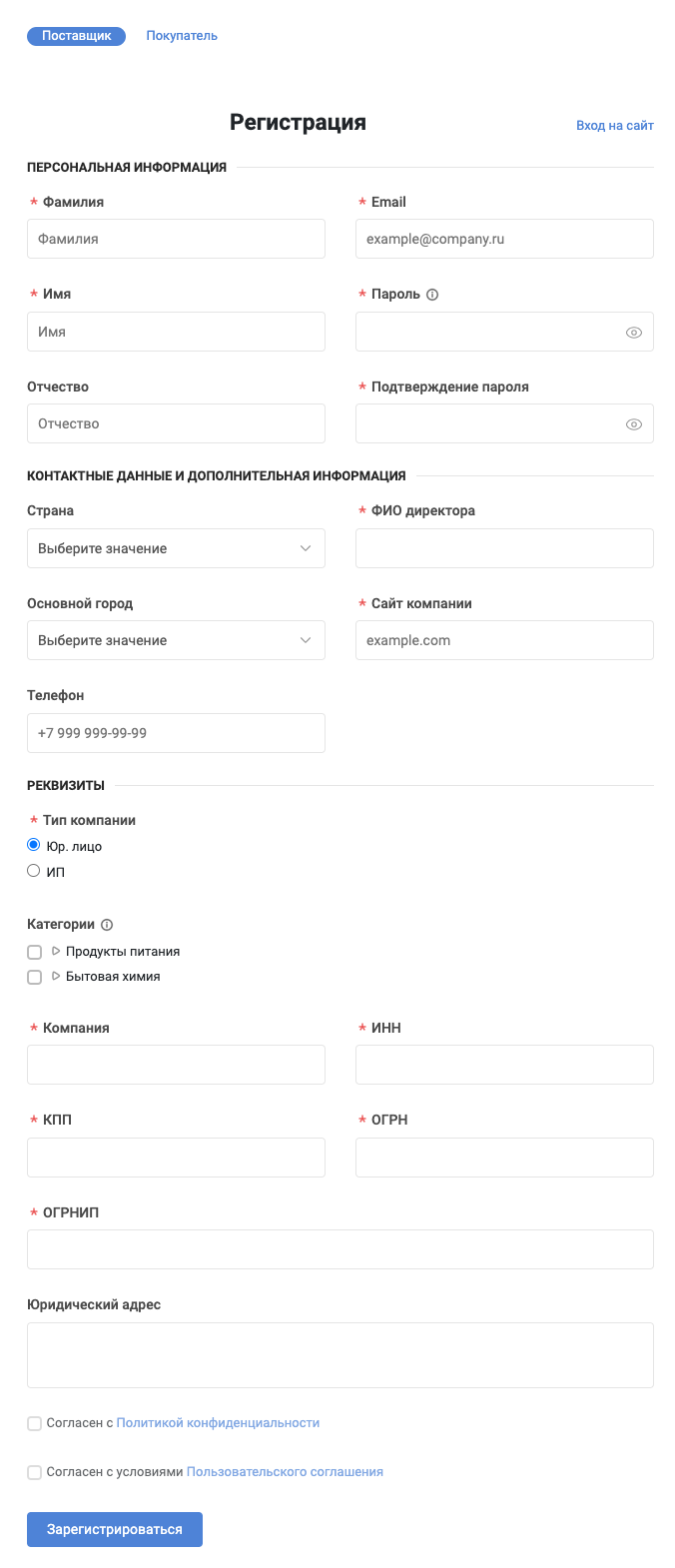Click the Email input field
This screenshot has width=675, height=1568.
504,240
